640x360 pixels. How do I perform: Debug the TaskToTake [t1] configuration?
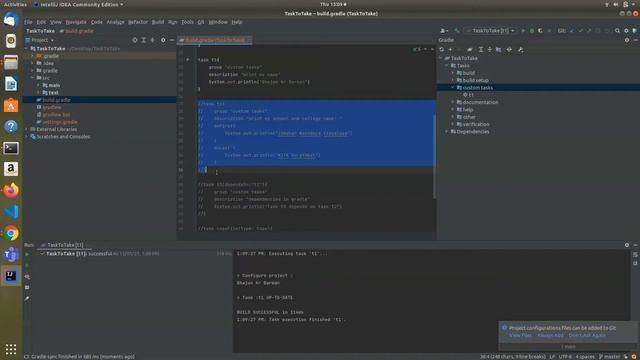[x=531, y=31]
